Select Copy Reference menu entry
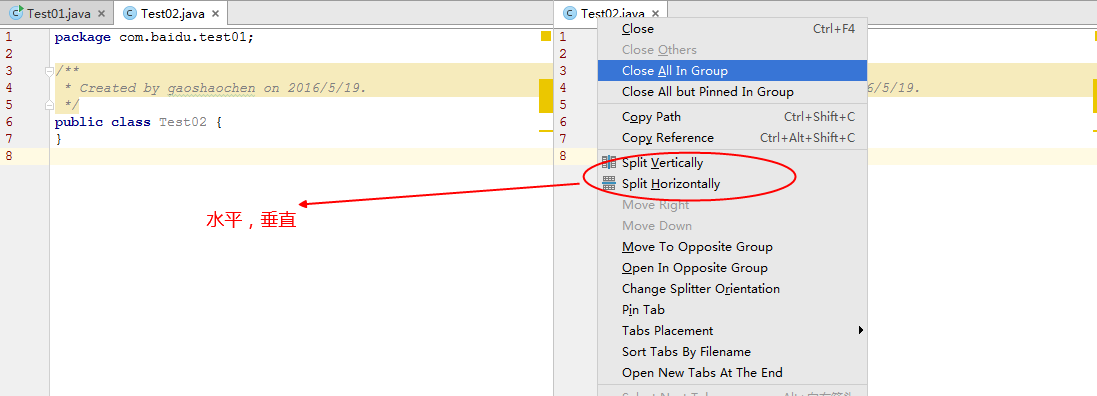 (732, 138)
